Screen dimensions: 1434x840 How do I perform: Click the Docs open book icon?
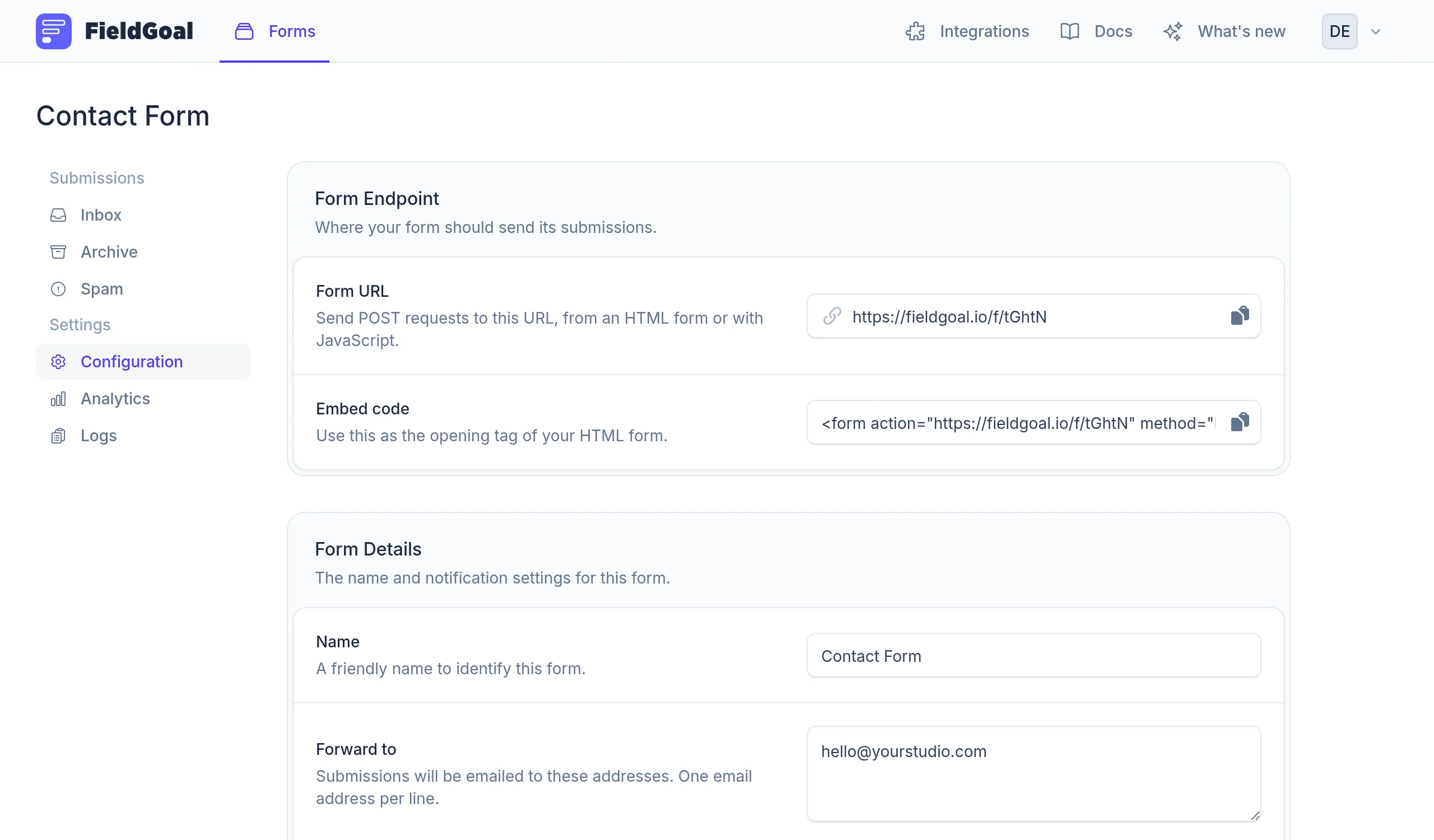click(x=1070, y=31)
